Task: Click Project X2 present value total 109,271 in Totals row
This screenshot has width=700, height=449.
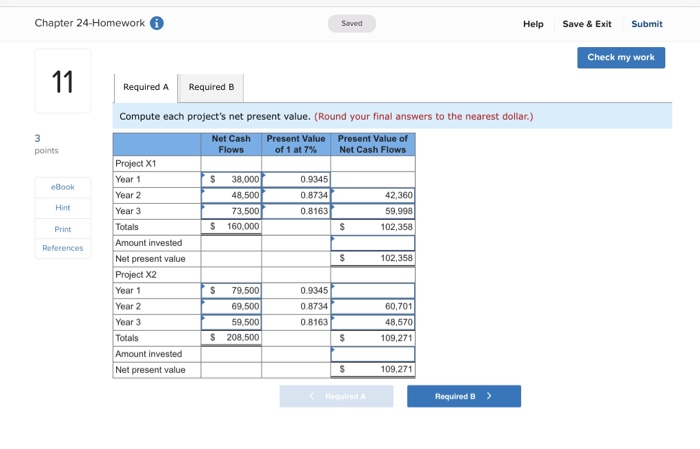Action: pos(373,338)
